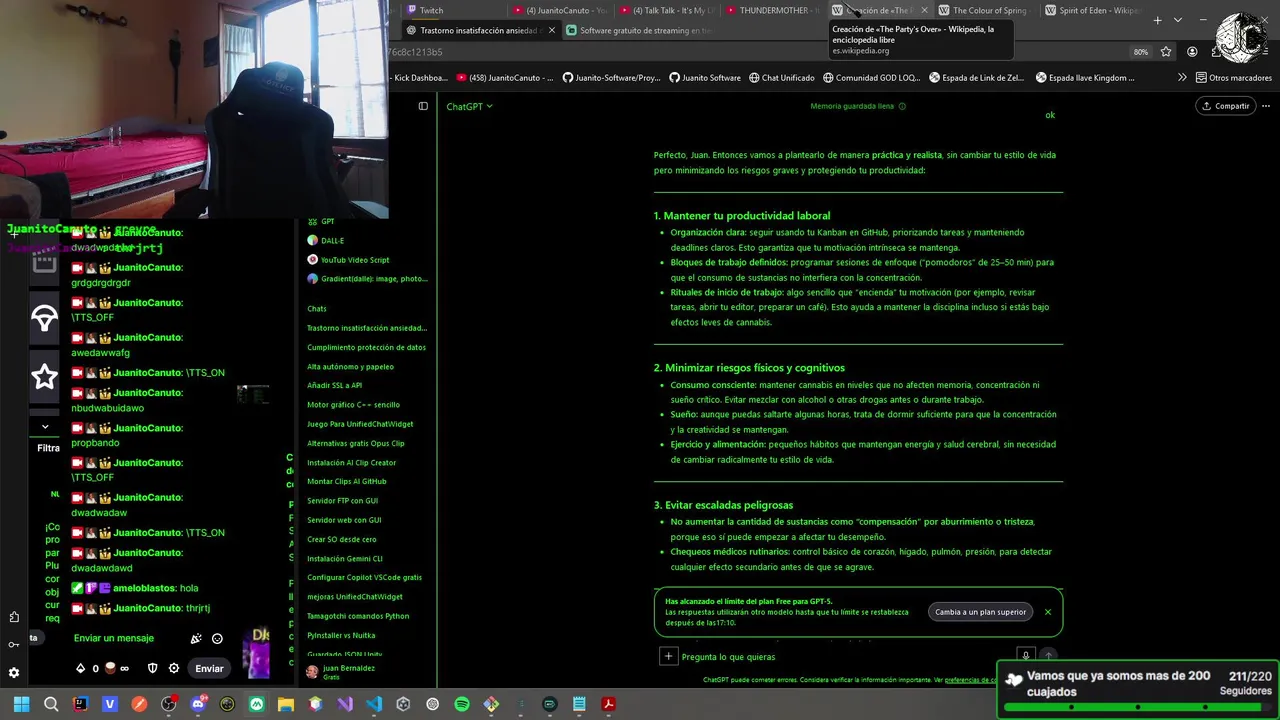
Task: Open the Chat Unificado bookmark
Action: pos(781,77)
